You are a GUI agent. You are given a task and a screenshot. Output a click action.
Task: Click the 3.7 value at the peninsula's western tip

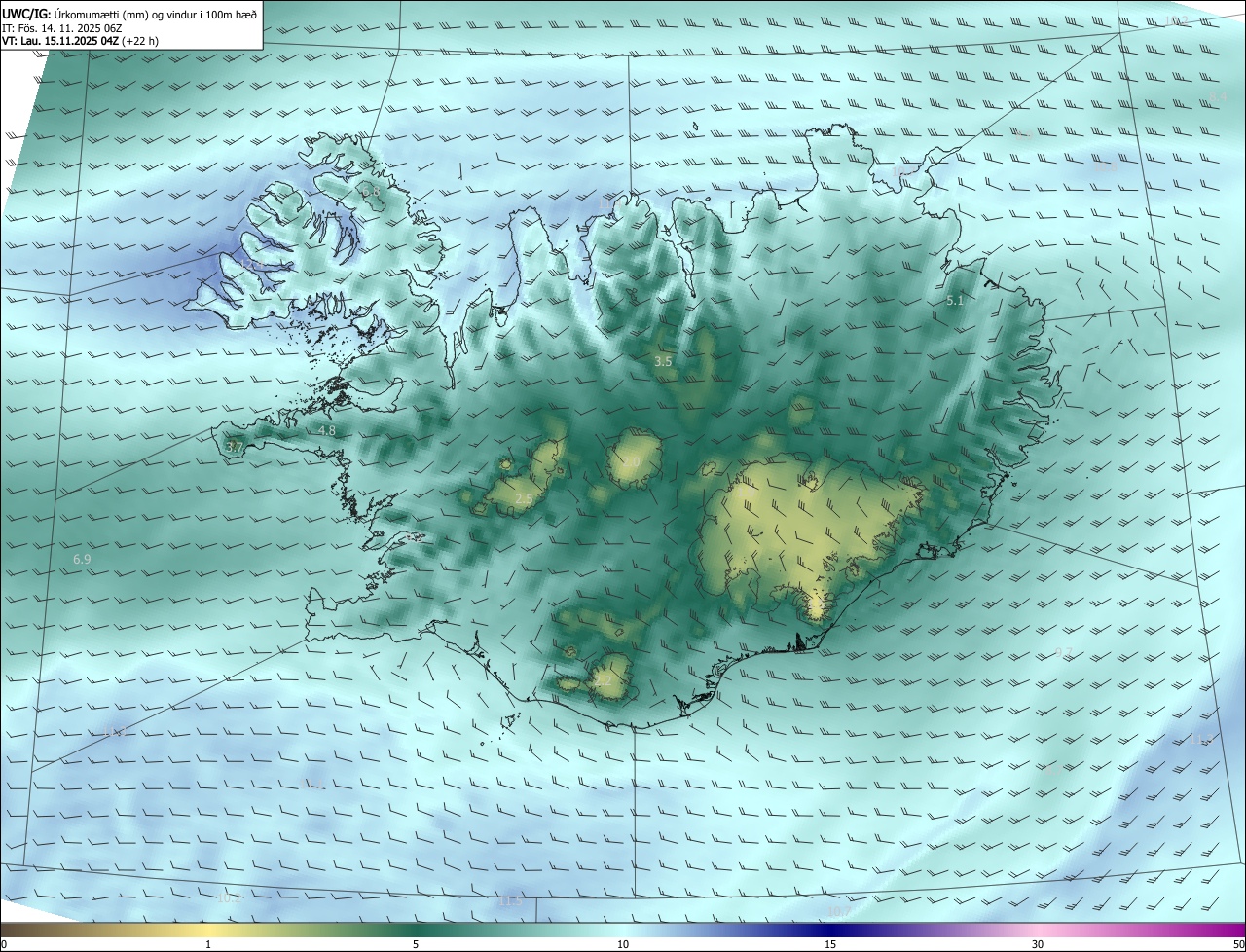click(x=234, y=447)
